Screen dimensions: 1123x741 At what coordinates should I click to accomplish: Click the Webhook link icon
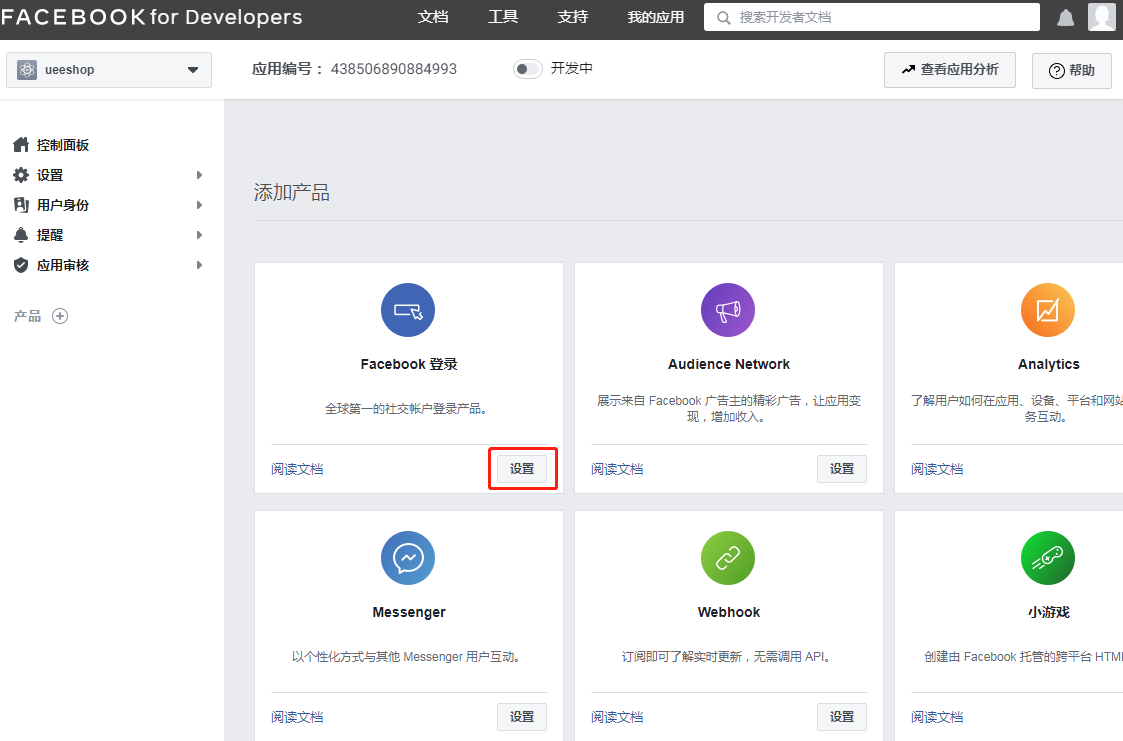tap(728, 558)
